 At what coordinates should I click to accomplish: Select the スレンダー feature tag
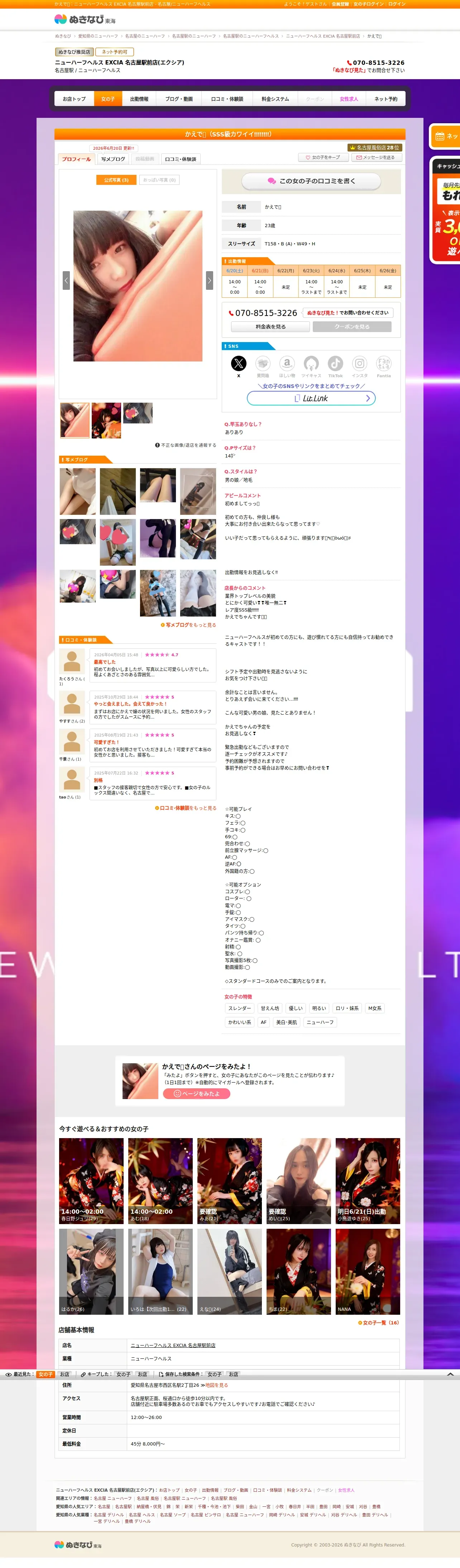(x=239, y=1008)
